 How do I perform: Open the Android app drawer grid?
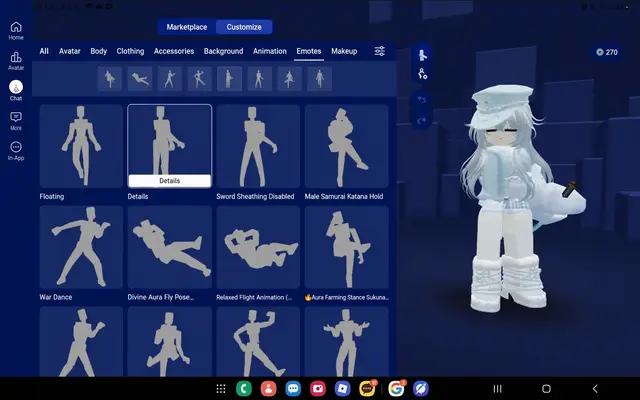click(x=221, y=389)
